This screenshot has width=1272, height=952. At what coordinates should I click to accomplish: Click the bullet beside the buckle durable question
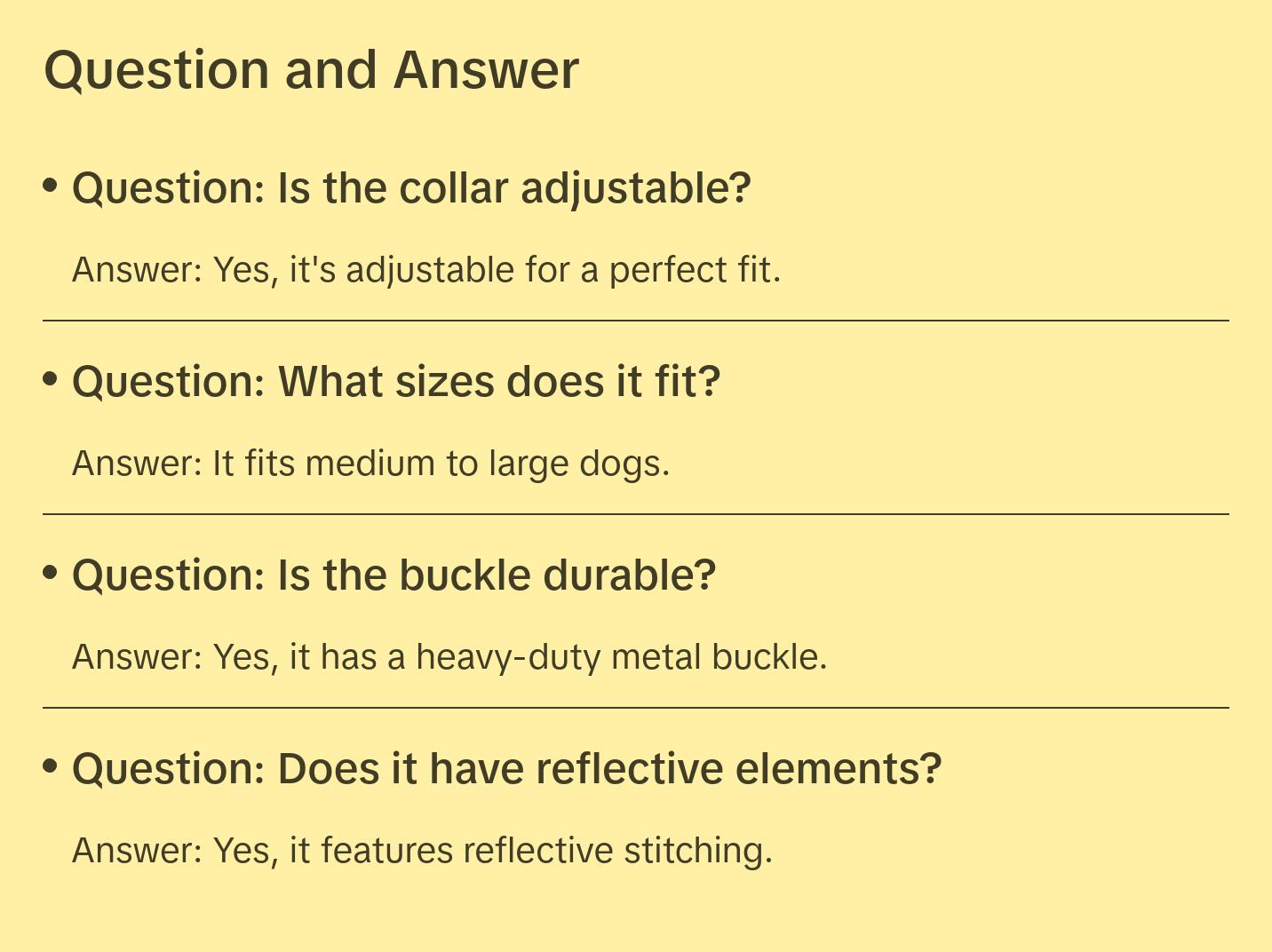click(x=51, y=573)
